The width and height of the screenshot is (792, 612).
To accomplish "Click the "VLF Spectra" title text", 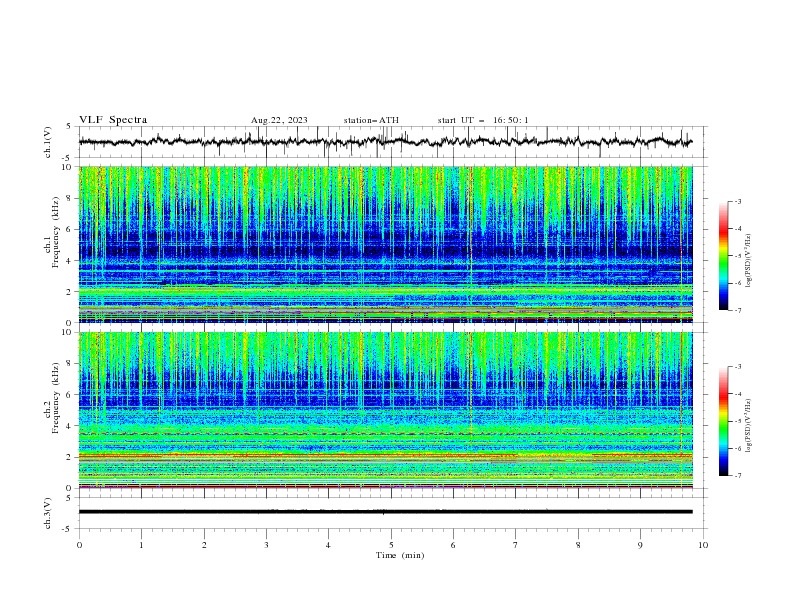I will pos(113,120).
